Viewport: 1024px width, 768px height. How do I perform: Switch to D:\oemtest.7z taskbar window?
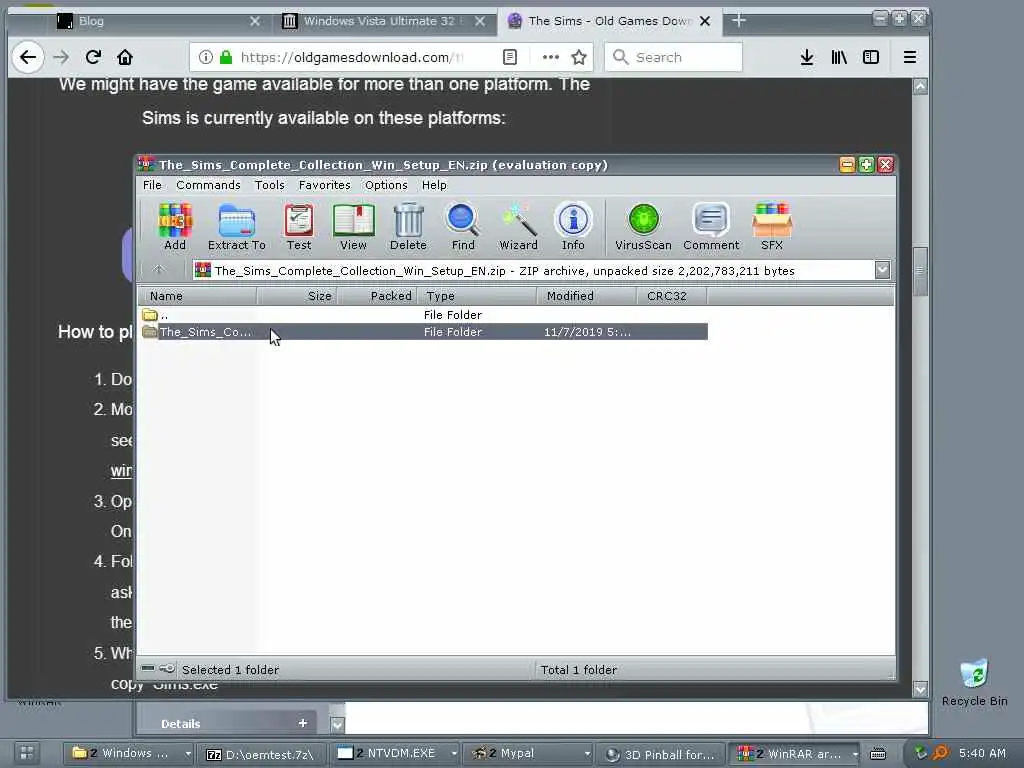coord(260,754)
